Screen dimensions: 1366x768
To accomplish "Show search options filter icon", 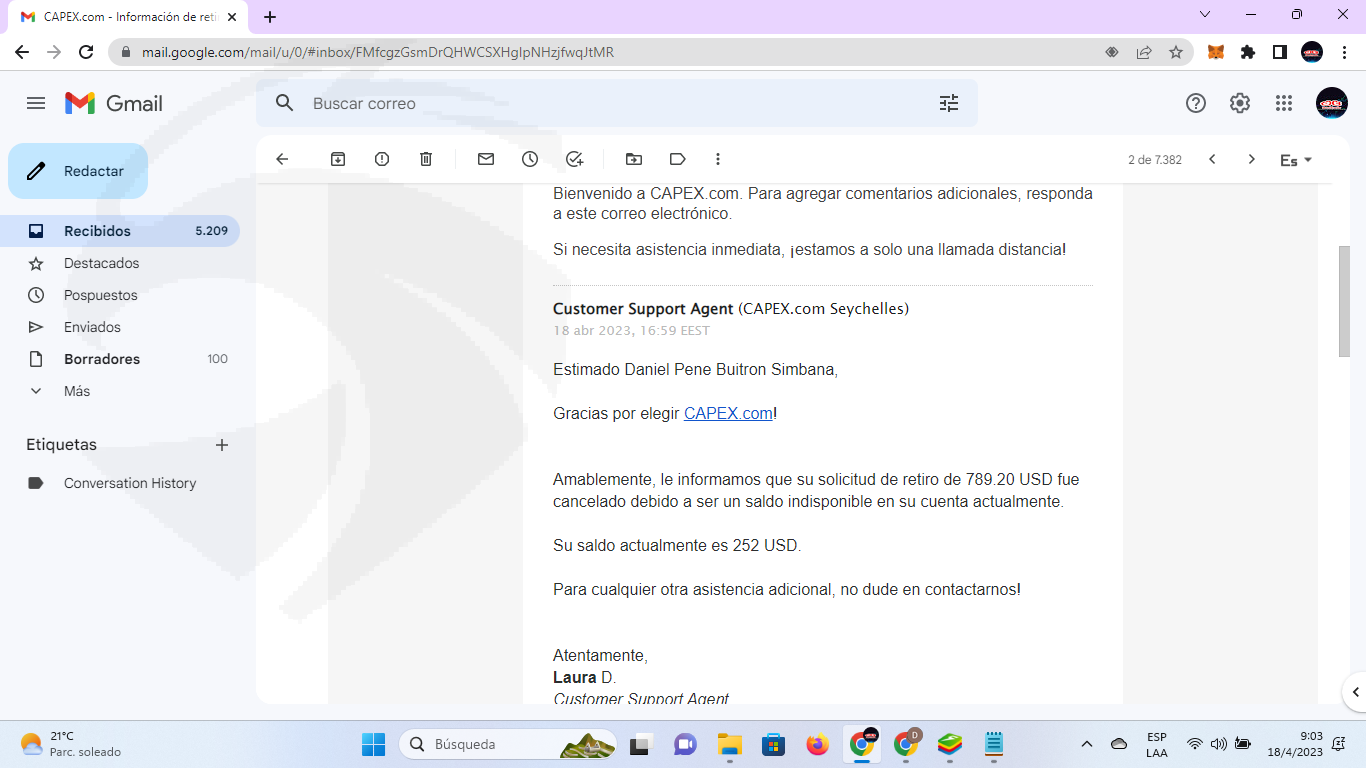I will pos(949,103).
